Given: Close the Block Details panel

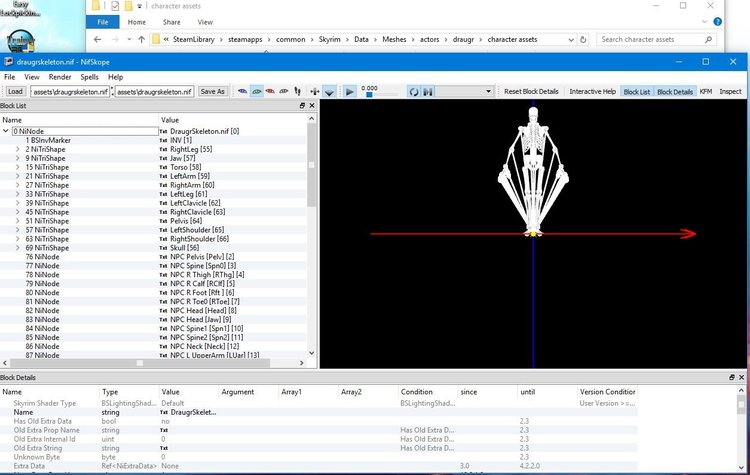Looking at the screenshot, I should click(x=741, y=377).
